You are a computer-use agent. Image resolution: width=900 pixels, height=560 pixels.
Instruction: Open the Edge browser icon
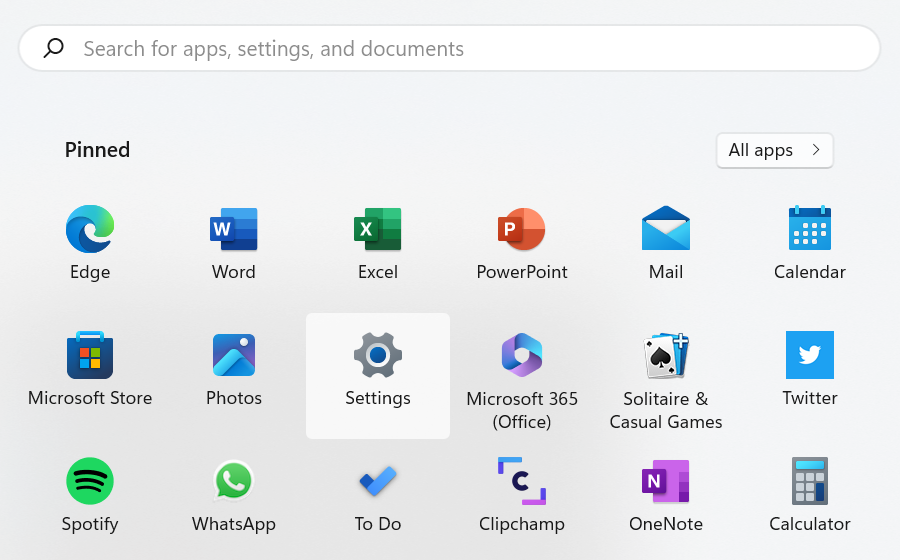(90, 229)
